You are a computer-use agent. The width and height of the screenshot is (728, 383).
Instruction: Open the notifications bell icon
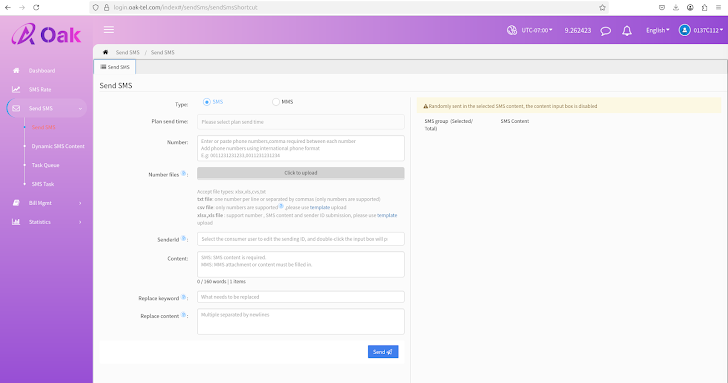[627, 31]
